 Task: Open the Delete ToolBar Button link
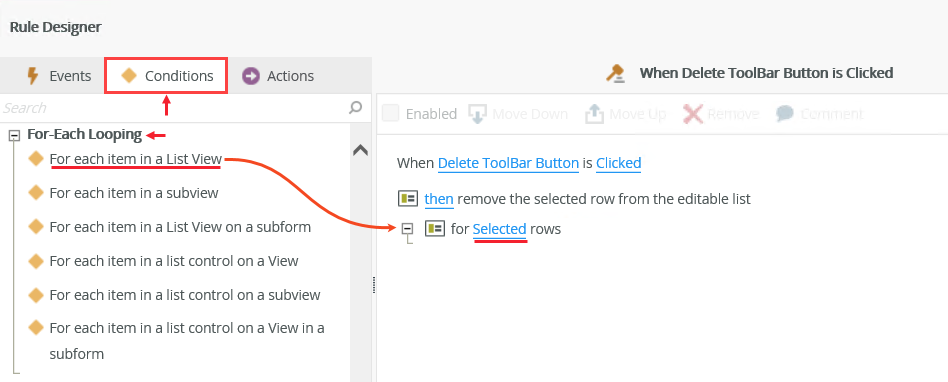pos(508,163)
